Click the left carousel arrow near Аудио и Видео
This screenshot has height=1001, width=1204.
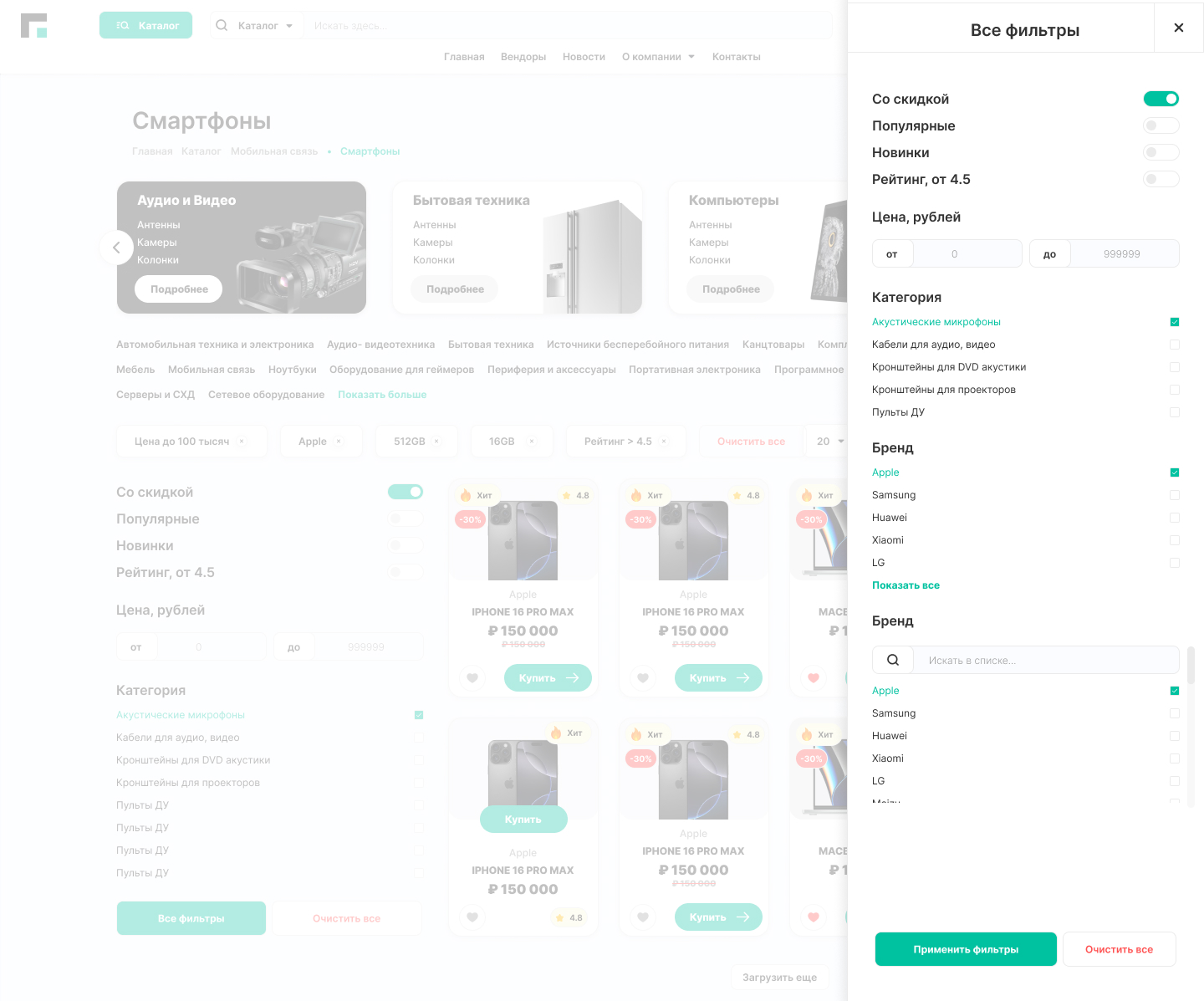(x=116, y=248)
